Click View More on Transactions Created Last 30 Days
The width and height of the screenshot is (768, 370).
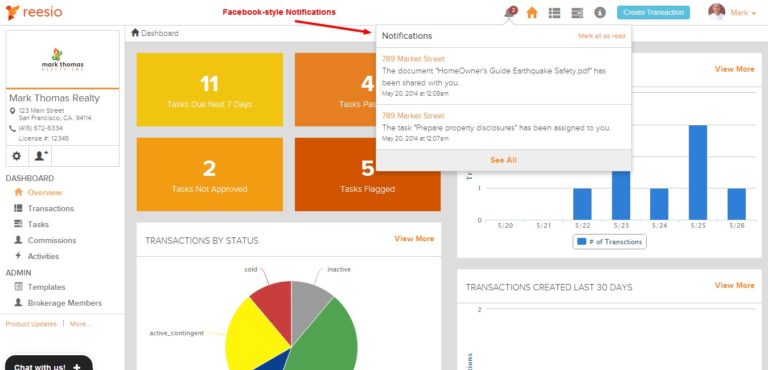pos(734,285)
